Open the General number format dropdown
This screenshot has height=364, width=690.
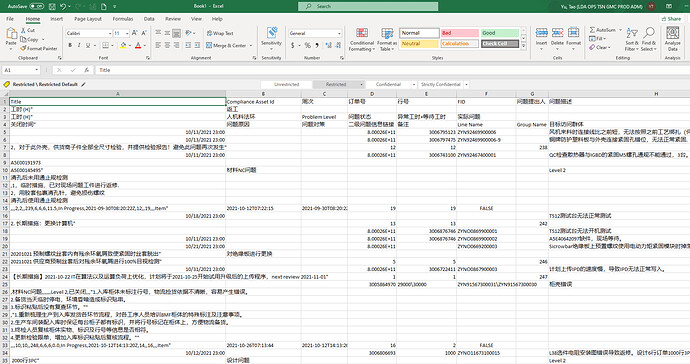click(x=339, y=33)
